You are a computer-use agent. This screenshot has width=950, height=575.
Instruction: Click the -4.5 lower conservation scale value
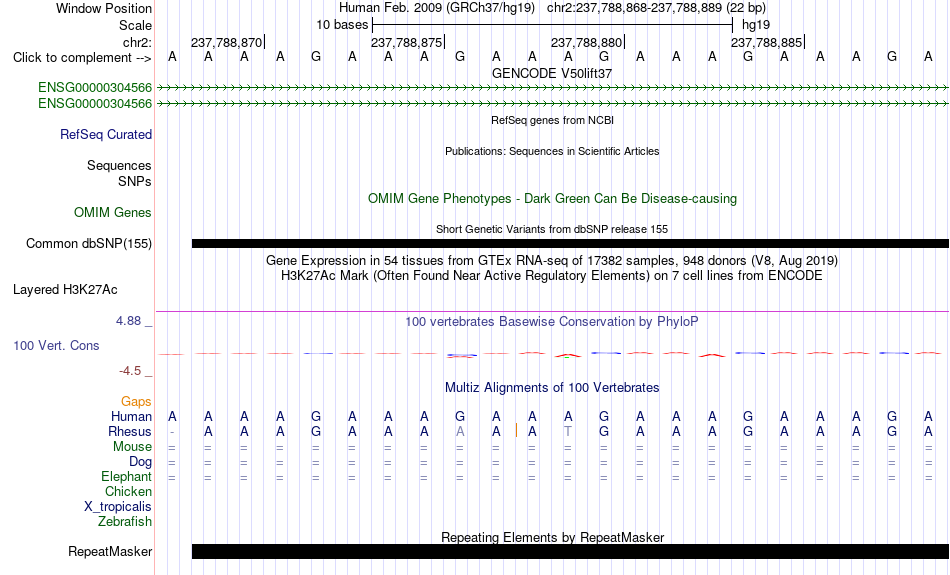130,371
